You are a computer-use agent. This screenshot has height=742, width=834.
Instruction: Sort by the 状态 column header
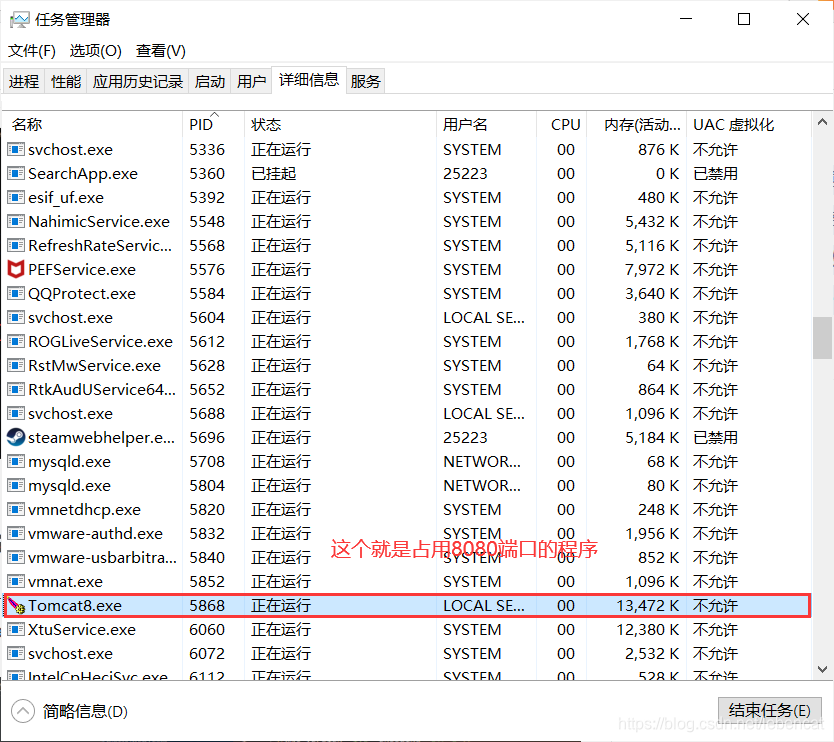(340, 124)
